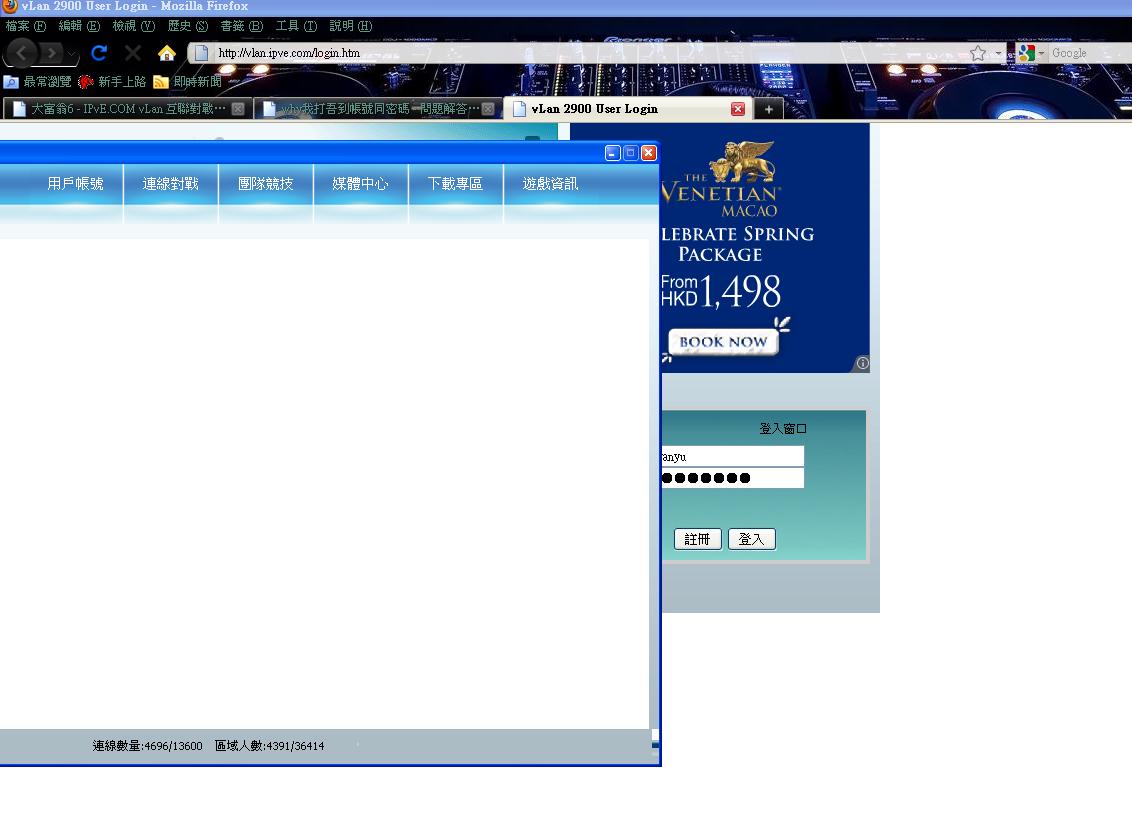Open the 編輯 (E) menu
Screen dimensions: 1132x827
79,26
